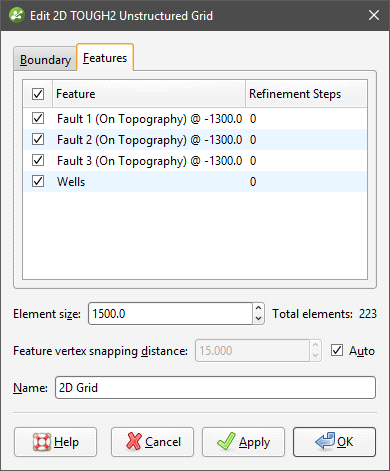This screenshot has height=471, width=390.
Task: Select the Features tab
Action: coord(105,58)
